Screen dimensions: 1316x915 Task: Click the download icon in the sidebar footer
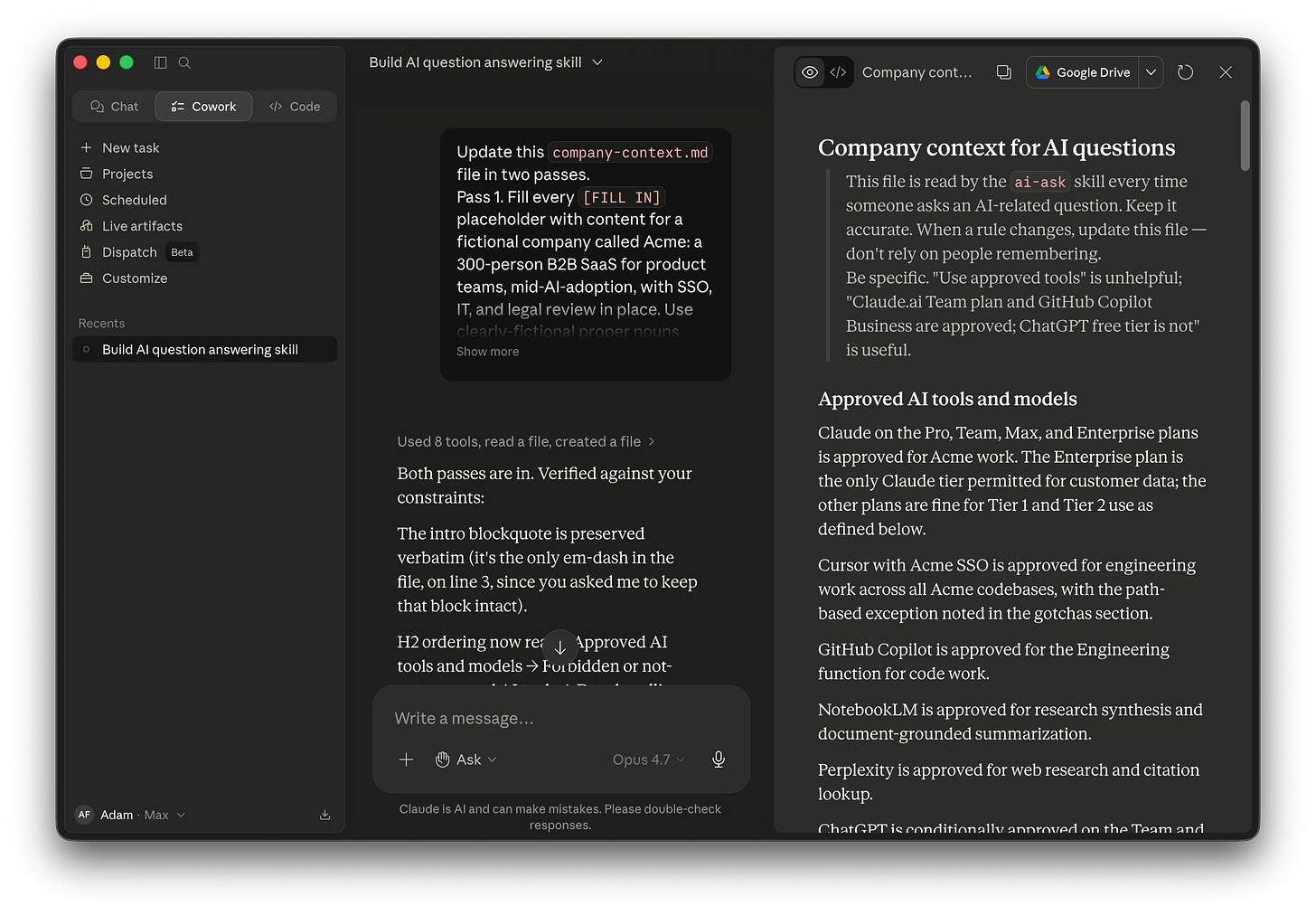click(x=324, y=815)
